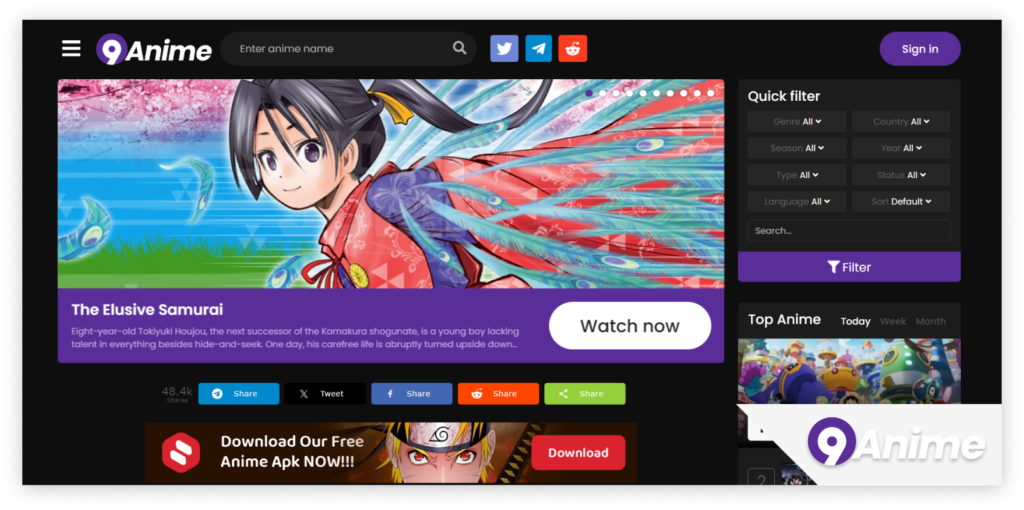
Task: Click Download Our Free Anime Apk text
Action: point(292,451)
